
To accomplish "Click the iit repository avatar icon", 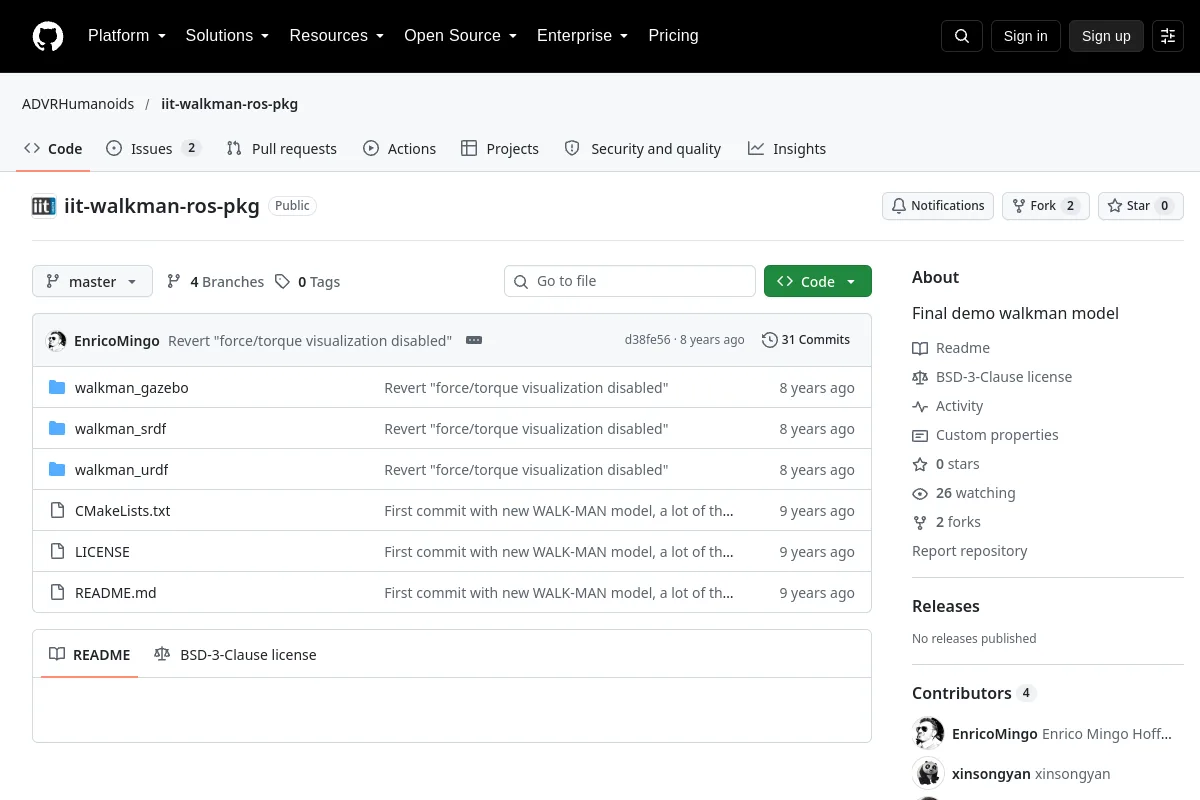I will tap(44, 206).
